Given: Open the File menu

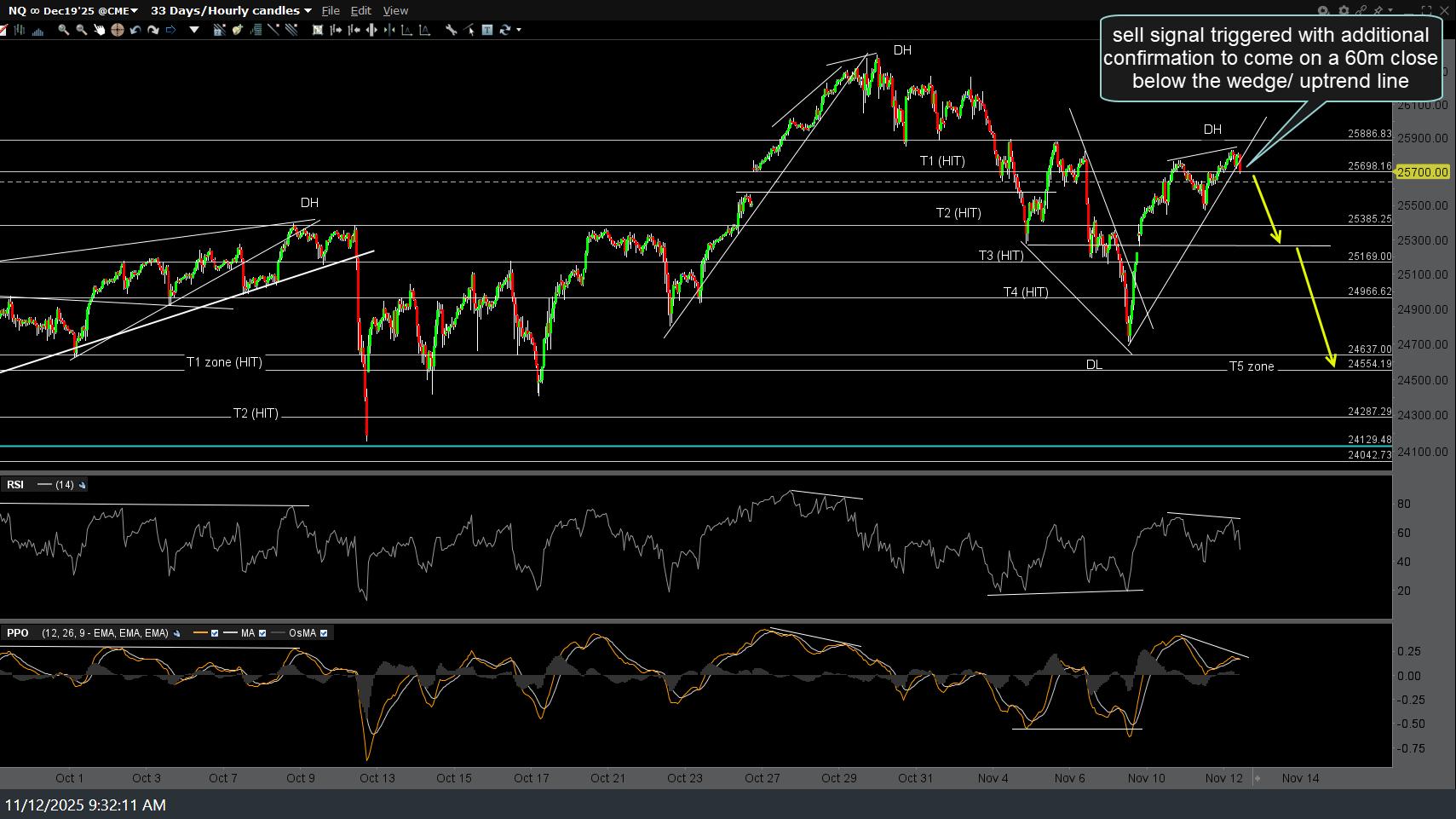Looking at the screenshot, I should point(330,10).
